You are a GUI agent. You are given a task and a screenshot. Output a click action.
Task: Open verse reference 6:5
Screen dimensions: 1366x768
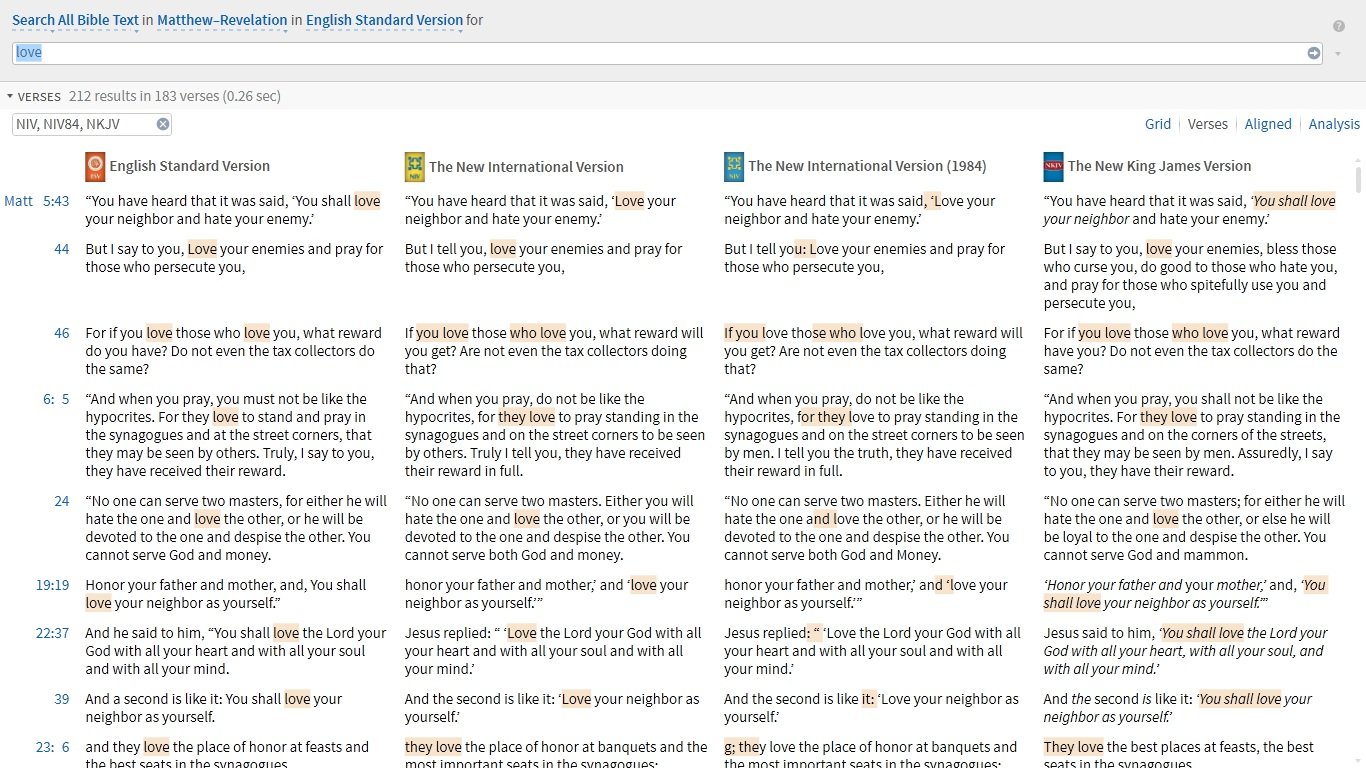coord(56,399)
